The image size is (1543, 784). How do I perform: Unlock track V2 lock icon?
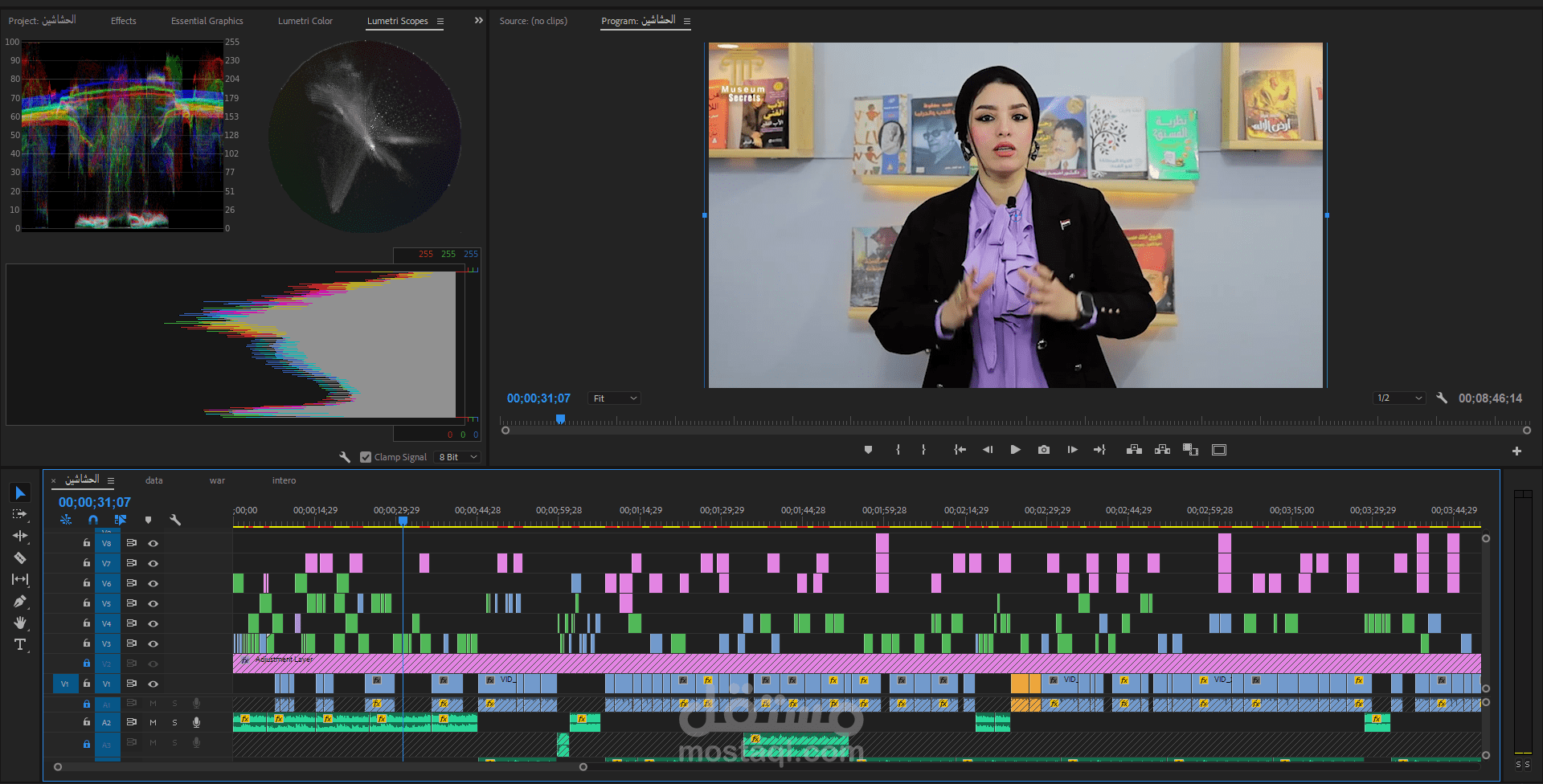tap(87, 664)
